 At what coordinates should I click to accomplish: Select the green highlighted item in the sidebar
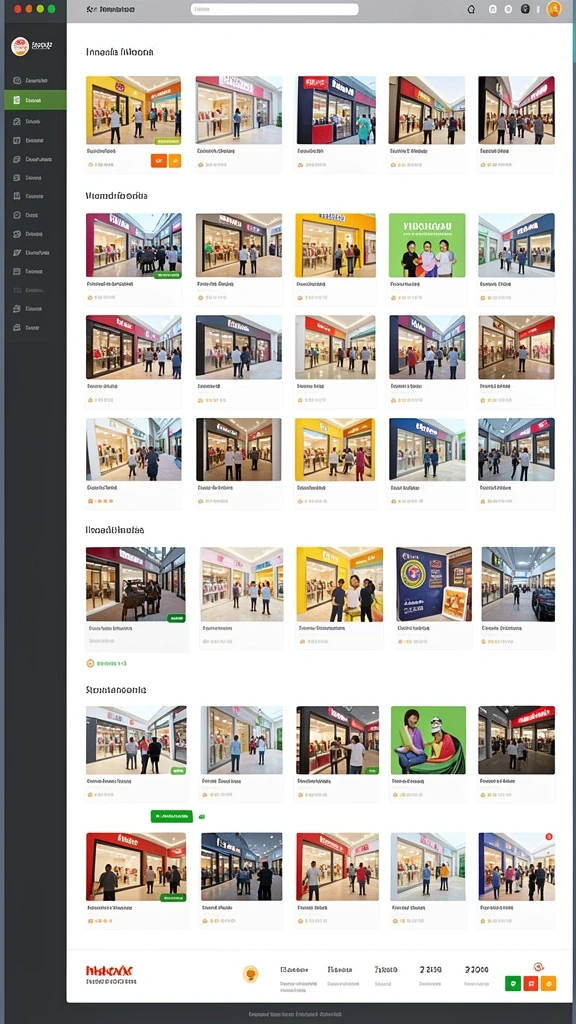coord(35,100)
